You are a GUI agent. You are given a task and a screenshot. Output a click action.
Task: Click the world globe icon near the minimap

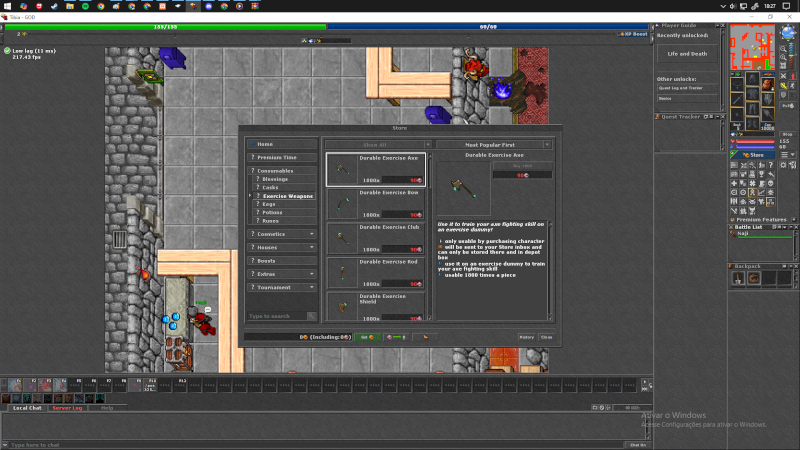pyautogui.click(x=788, y=33)
